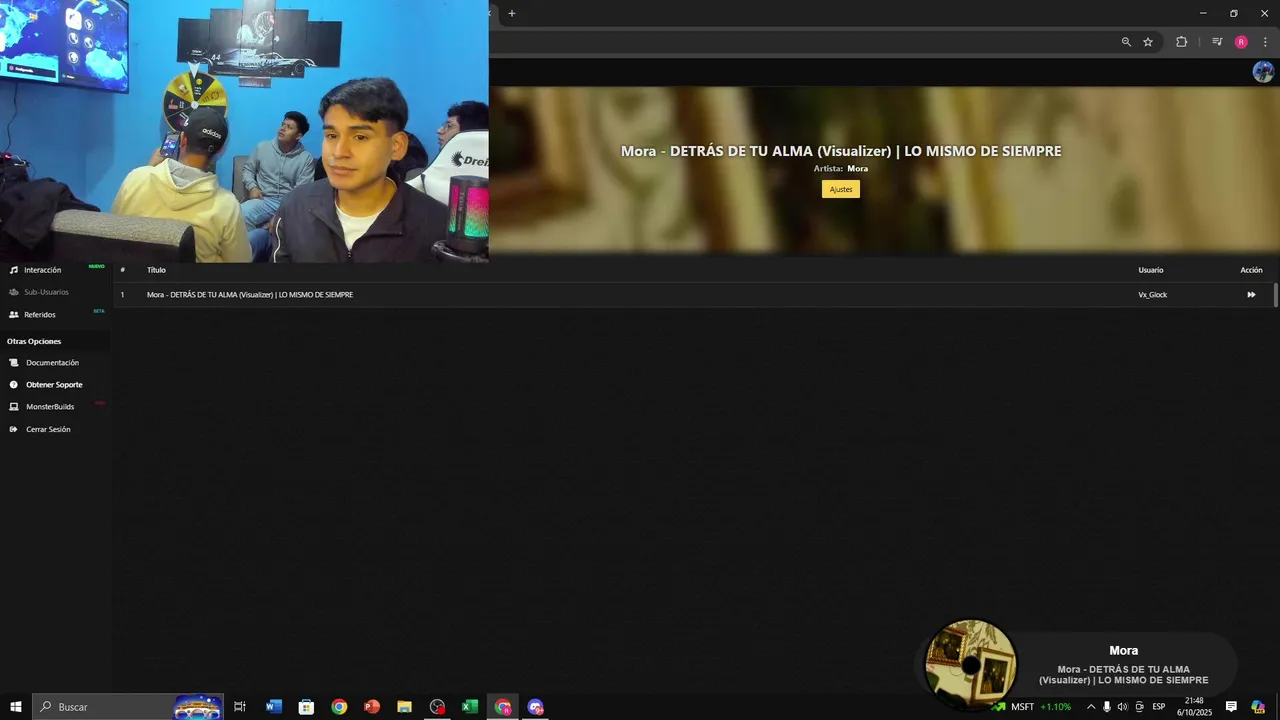Open the Copilot icon in the taskbar
Screen dimensions: 1280x720
(x=1258, y=707)
